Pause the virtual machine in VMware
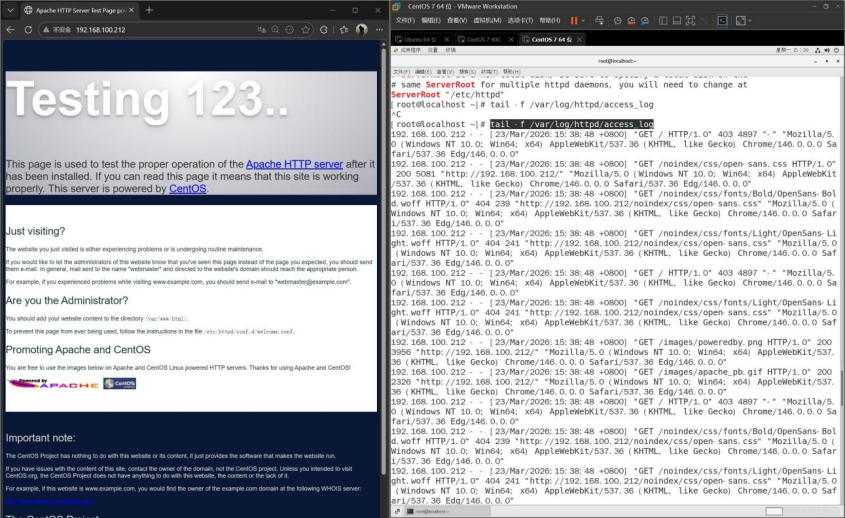The width and height of the screenshot is (845, 518). [x=574, y=20]
